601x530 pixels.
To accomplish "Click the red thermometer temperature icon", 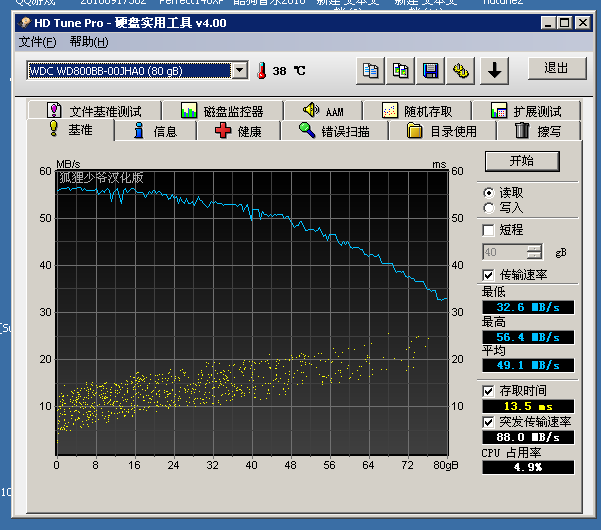I will coord(262,71).
